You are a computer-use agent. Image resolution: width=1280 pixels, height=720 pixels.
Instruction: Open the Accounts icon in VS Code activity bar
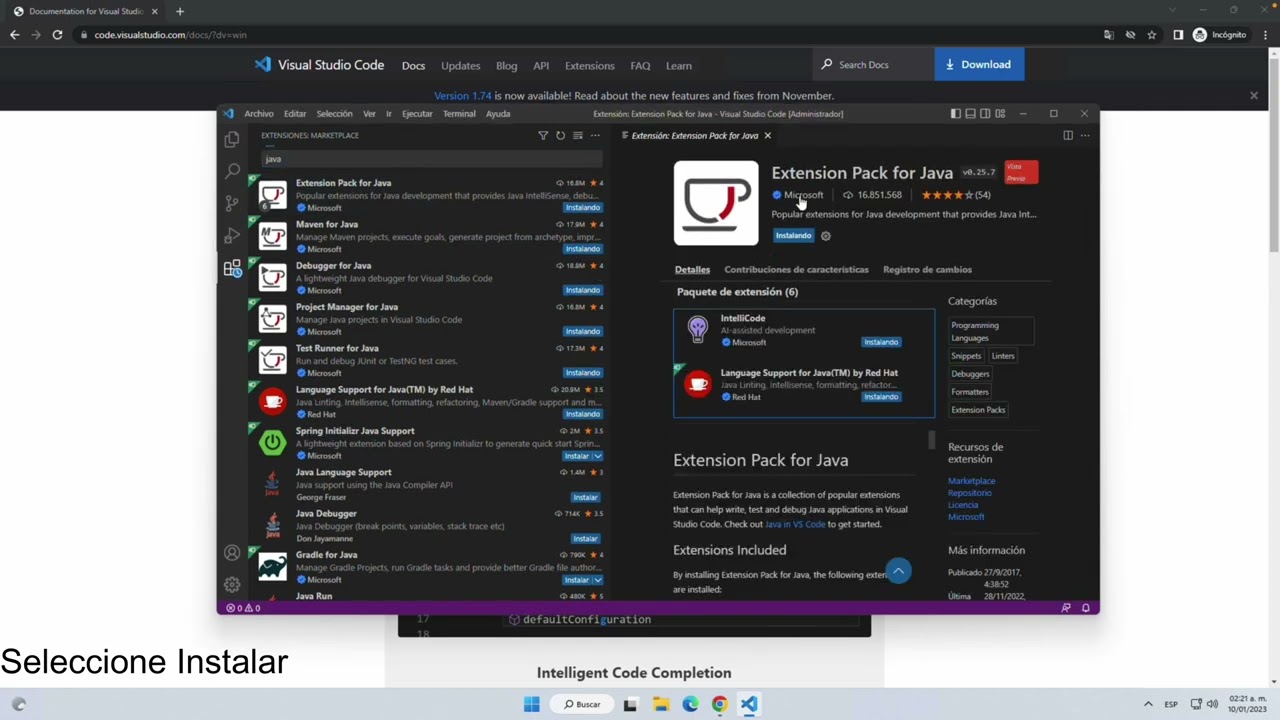coord(232,552)
